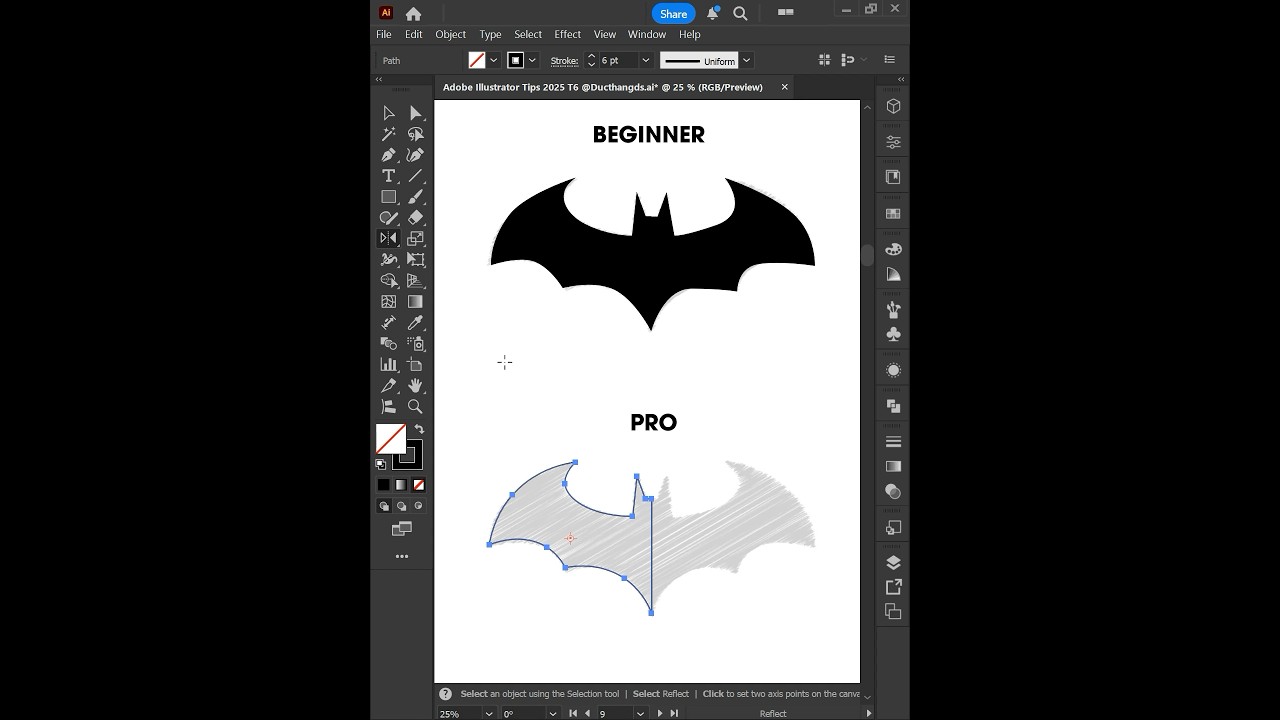Screen dimensions: 1280x720
Task: Open stroke color dropdown in control bar
Action: (532, 60)
